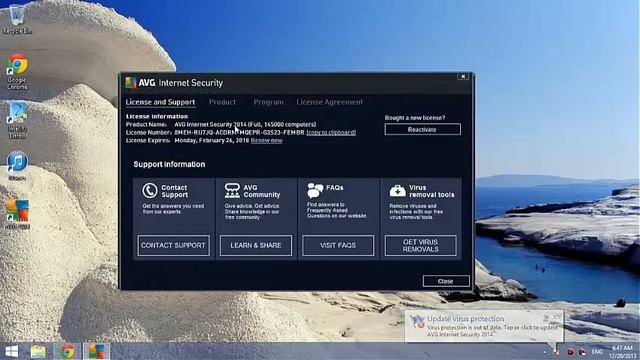Switch to the Program tab
Screen dimensions: 640x360
click(x=268, y=102)
